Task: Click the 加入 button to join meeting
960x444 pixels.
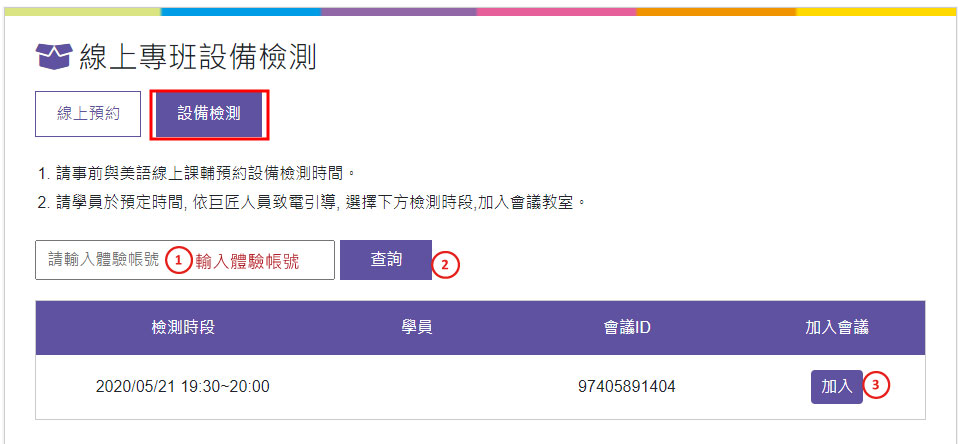Action: (x=836, y=386)
